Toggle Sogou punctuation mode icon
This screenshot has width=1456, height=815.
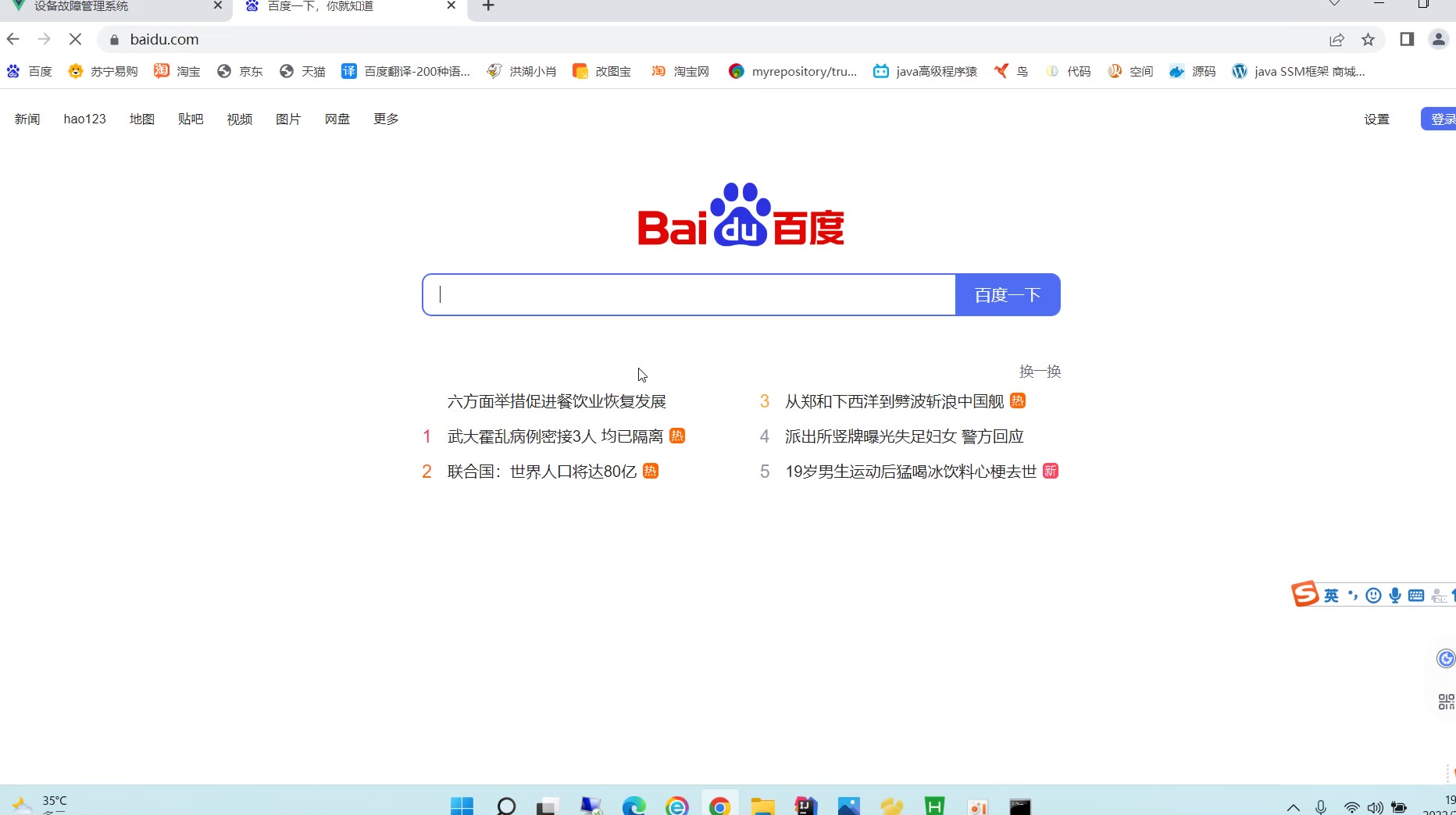tap(1353, 596)
